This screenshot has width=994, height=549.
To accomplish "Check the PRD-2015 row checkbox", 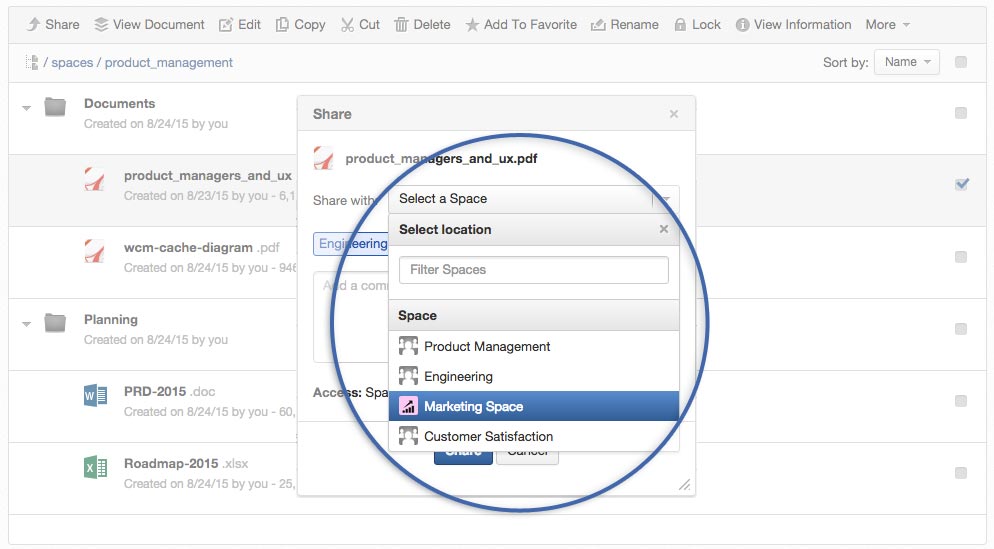I will [961, 401].
